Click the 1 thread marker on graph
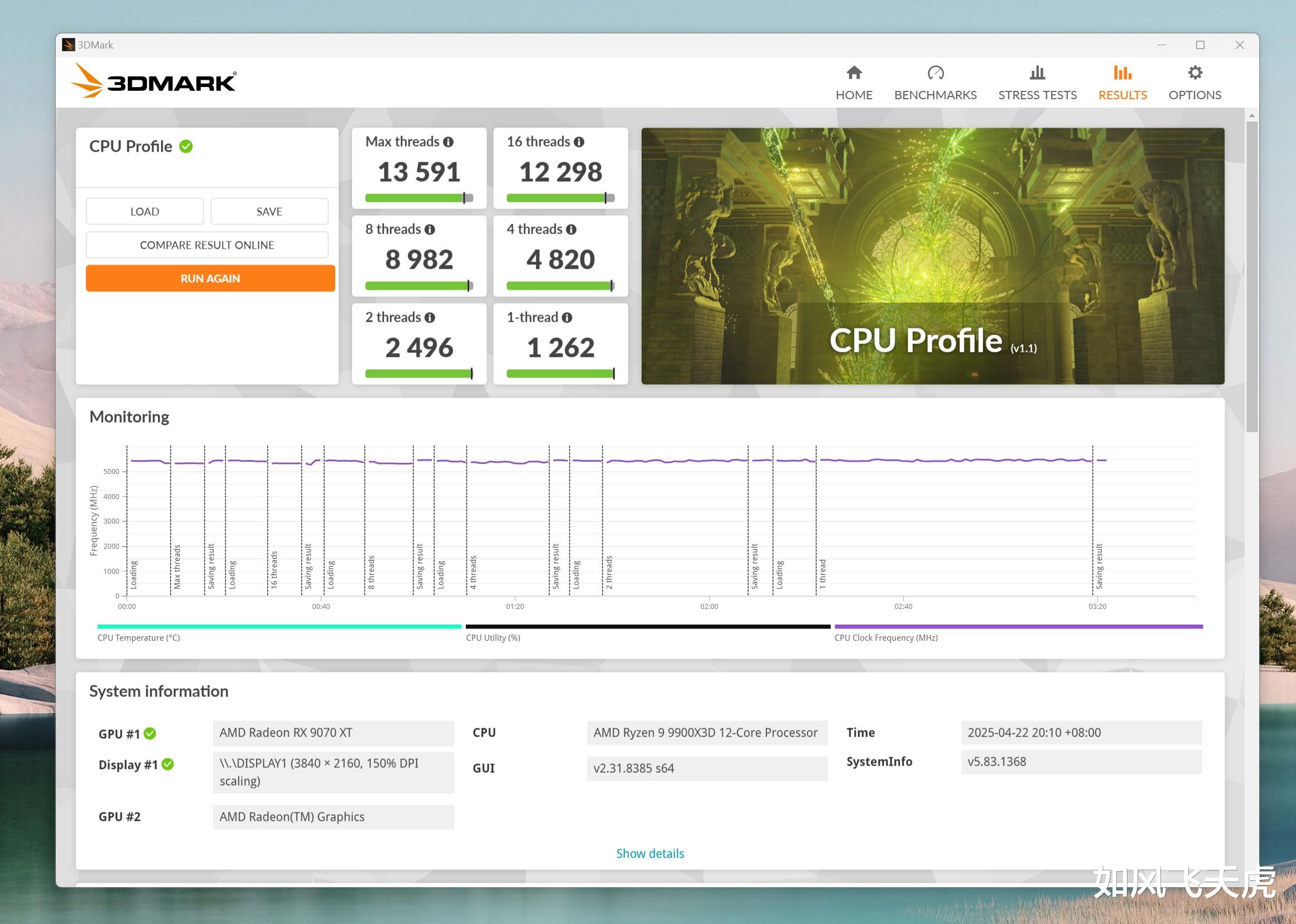 (x=822, y=573)
